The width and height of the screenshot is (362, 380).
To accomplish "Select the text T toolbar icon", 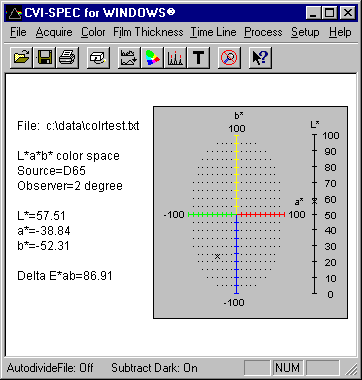I will point(199,58).
